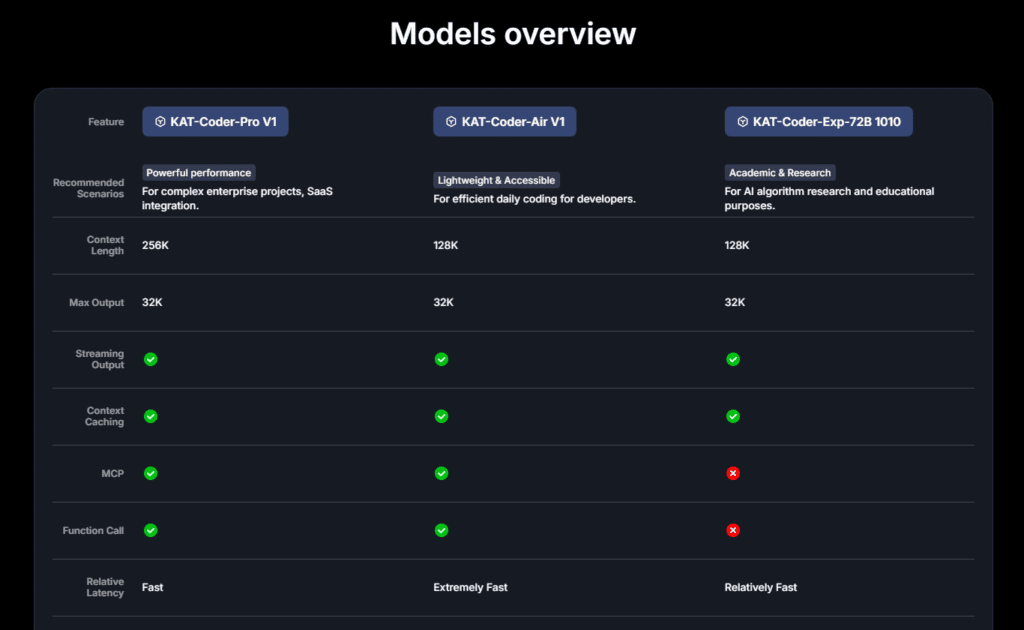The image size is (1024, 630).
Task: Click the Academic & Research tag
Action: (779, 173)
